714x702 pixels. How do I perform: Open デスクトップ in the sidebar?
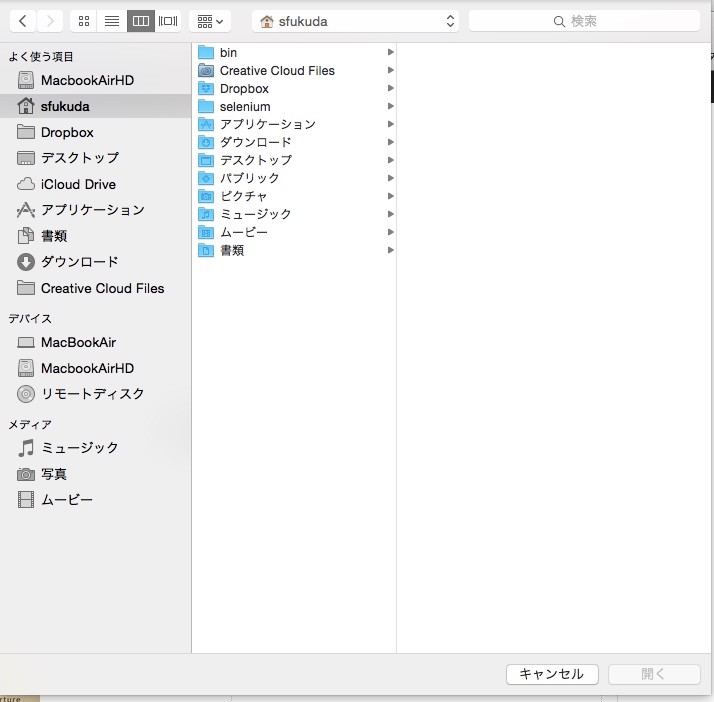(96, 158)
